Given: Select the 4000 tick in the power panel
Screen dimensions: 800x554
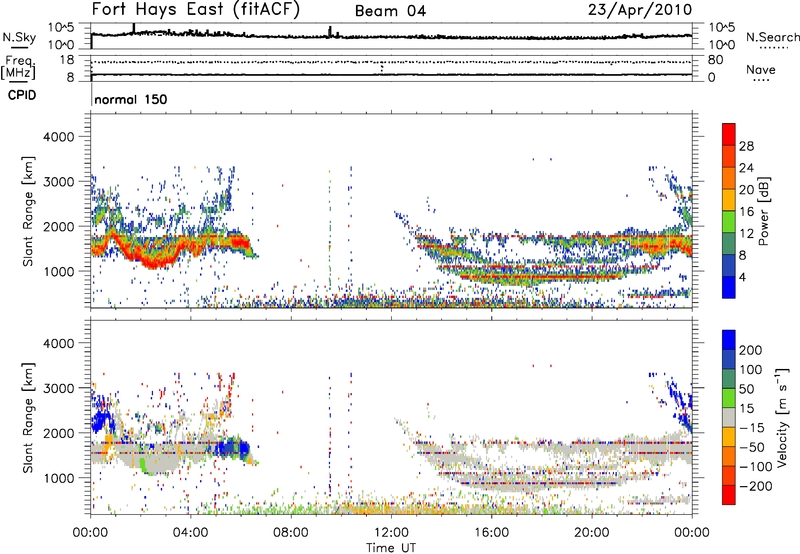Looking at the screenshot, I should tap(58, 137).
